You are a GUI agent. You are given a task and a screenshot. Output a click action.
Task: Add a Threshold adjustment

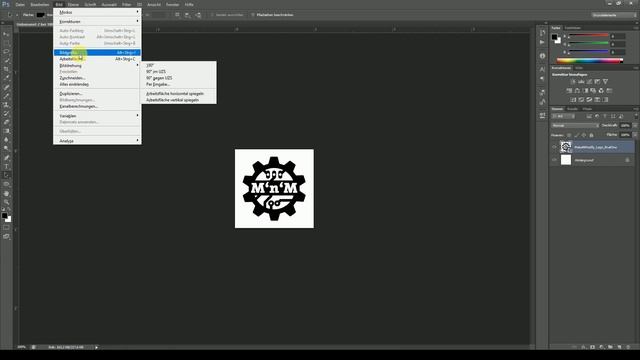point(589,100)
